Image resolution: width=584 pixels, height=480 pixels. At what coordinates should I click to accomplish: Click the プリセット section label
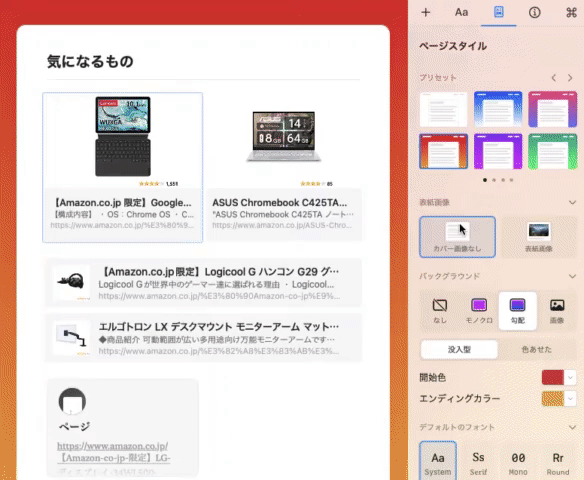point(438,78)
